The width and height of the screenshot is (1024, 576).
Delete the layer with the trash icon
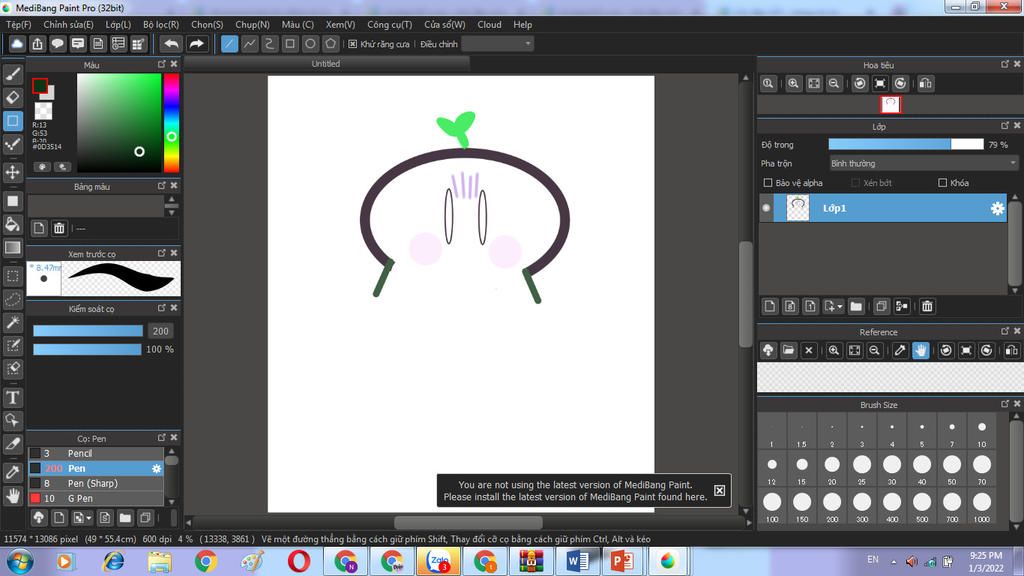[x=927, y=306]
